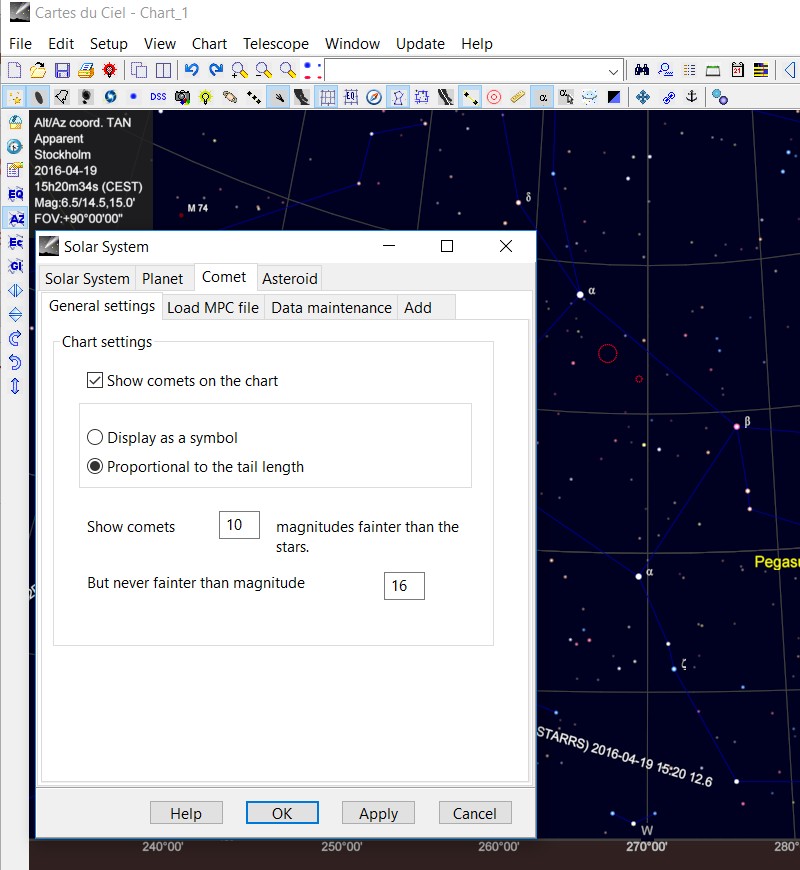Screen dimensions: 800x870
Task: Select the yellow ruler measurement icon
Action: [518, 98]
